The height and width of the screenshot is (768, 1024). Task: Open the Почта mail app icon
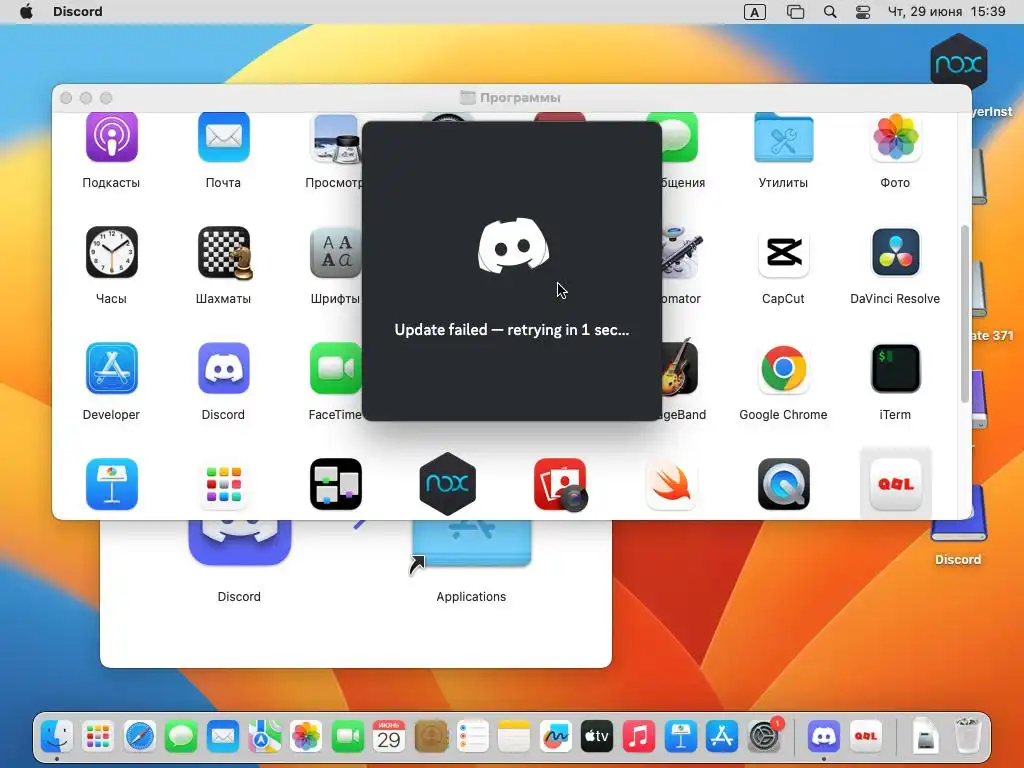(x=223, y=137)
